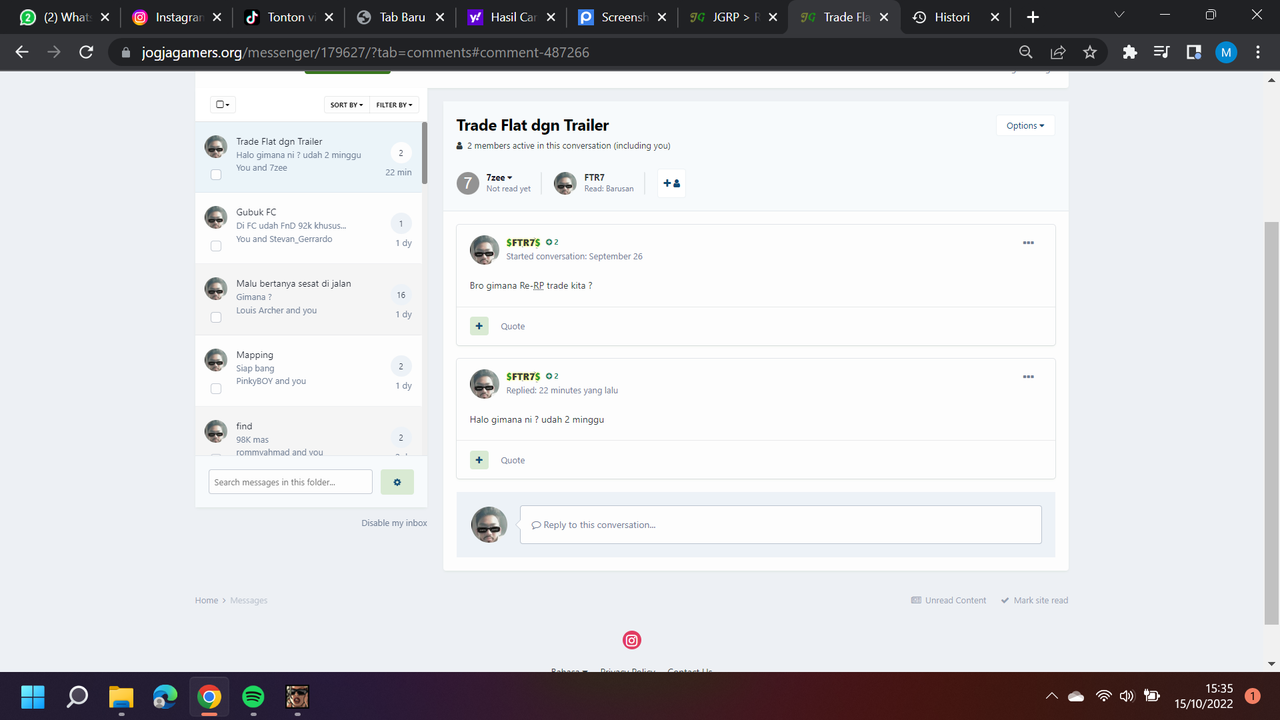Click the plus multiquote button on second message
The height and width of the screenshot is (720, 1280).
(479, 460)
